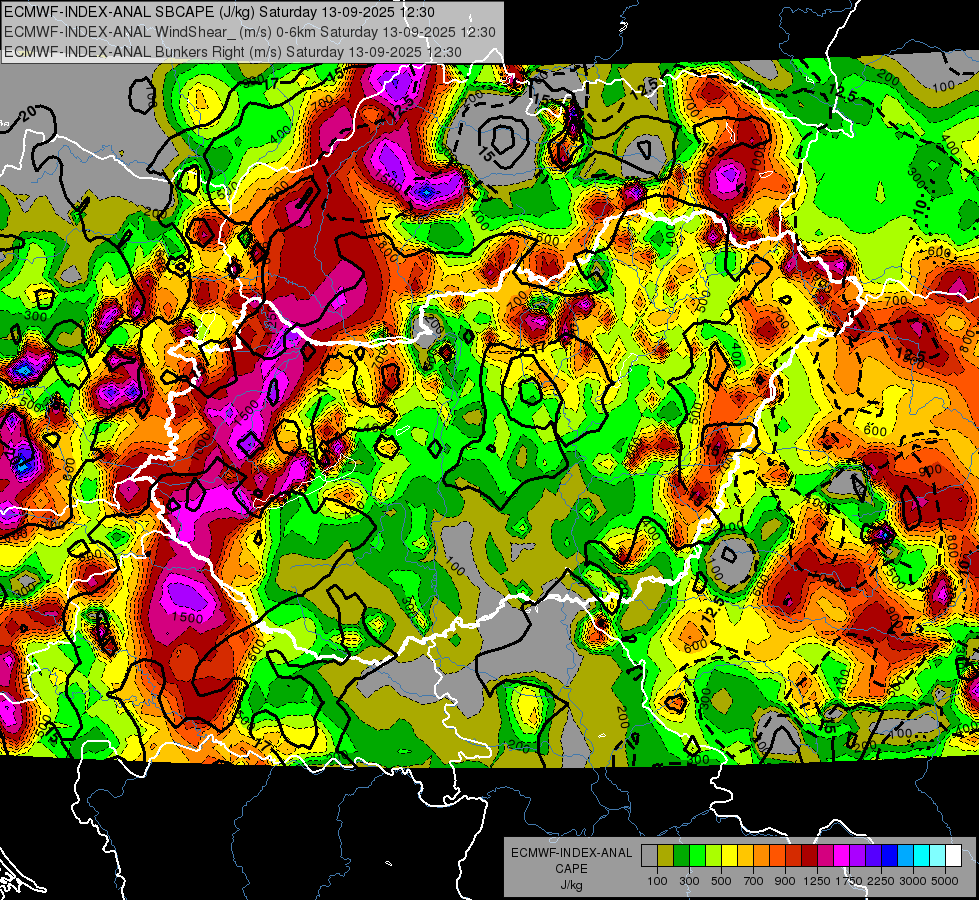Click ECMWF-INDEX-ANAL label in the legend box
This screenshot has width=979, height=900.
pos(571,853)
